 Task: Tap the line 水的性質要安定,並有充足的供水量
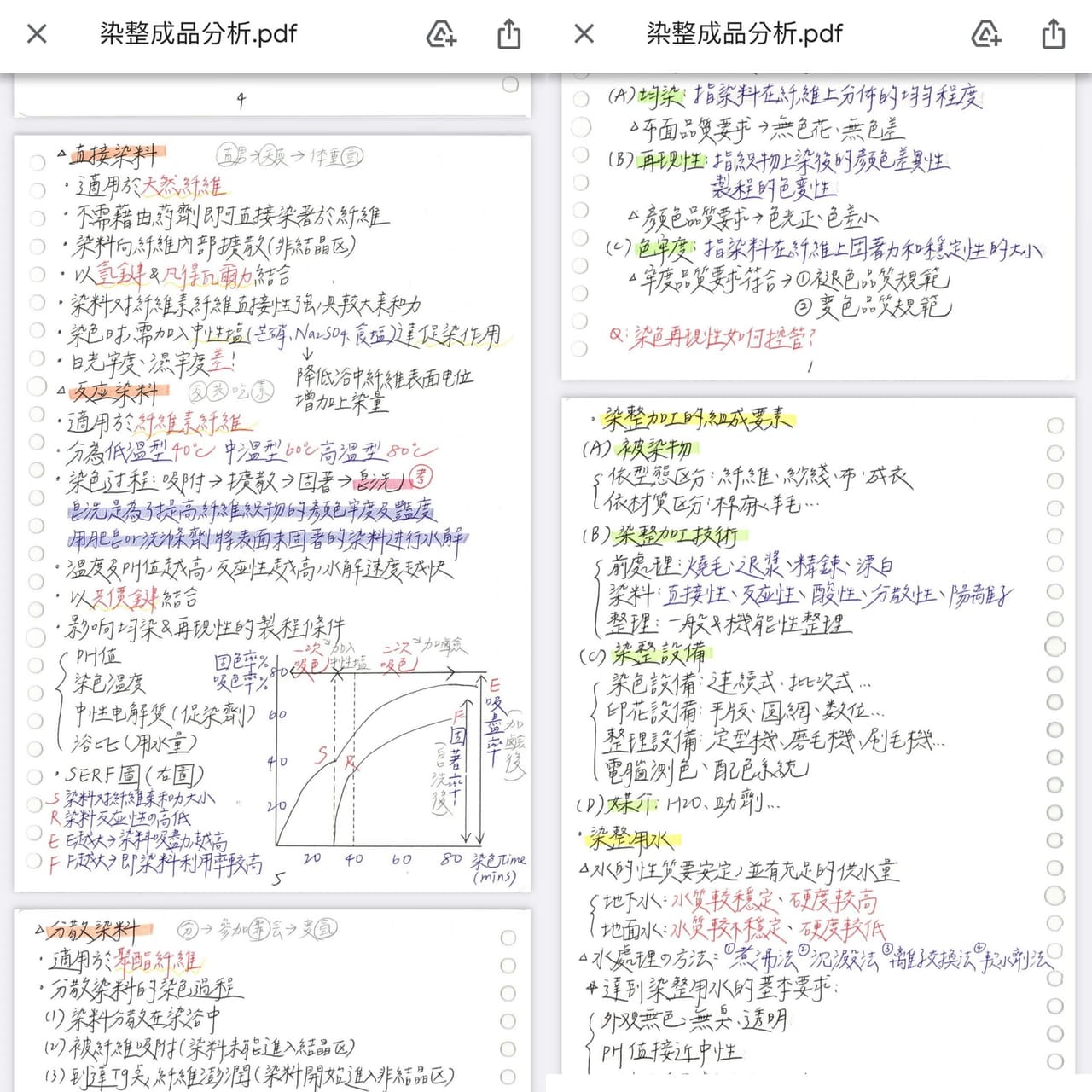pos(739,871)
